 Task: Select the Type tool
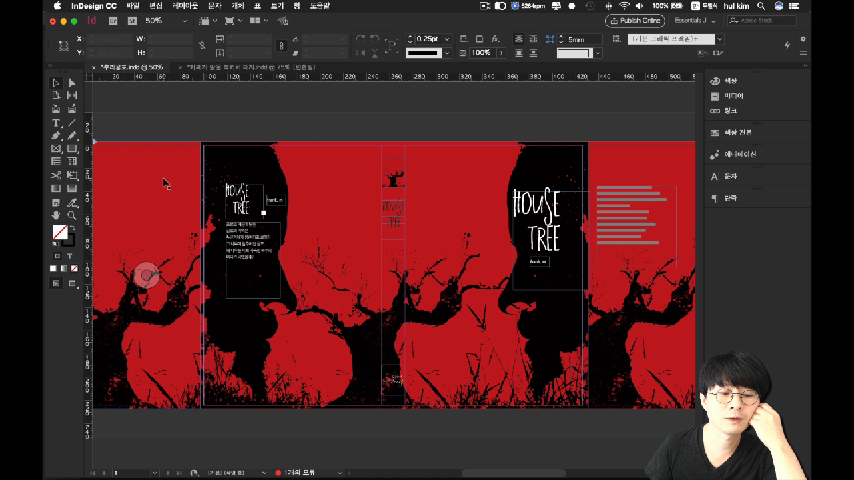[x=56, y=123]
